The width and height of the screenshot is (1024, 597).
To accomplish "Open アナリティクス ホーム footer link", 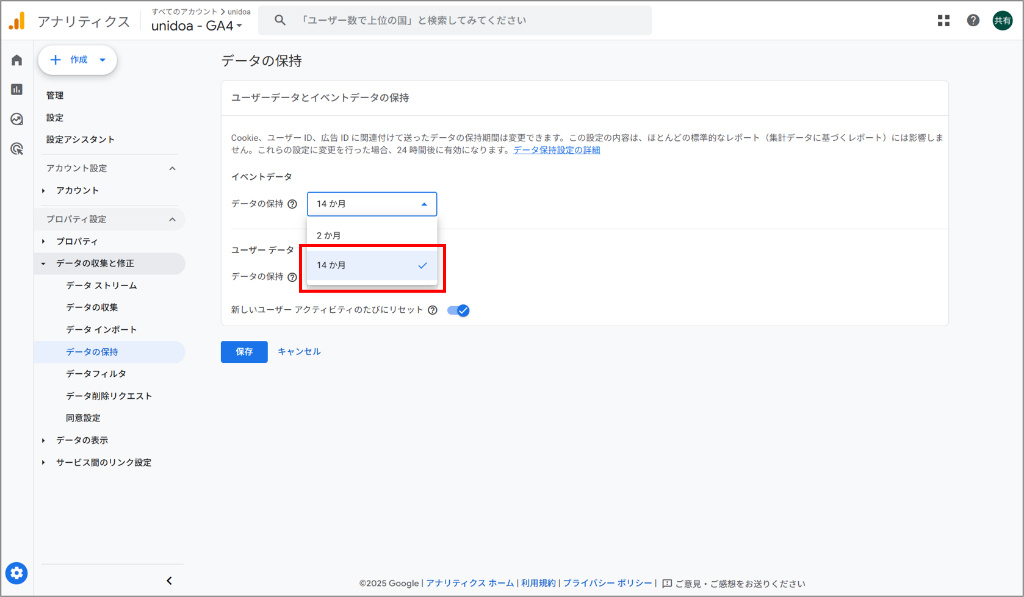I will (x=470, y=583).
